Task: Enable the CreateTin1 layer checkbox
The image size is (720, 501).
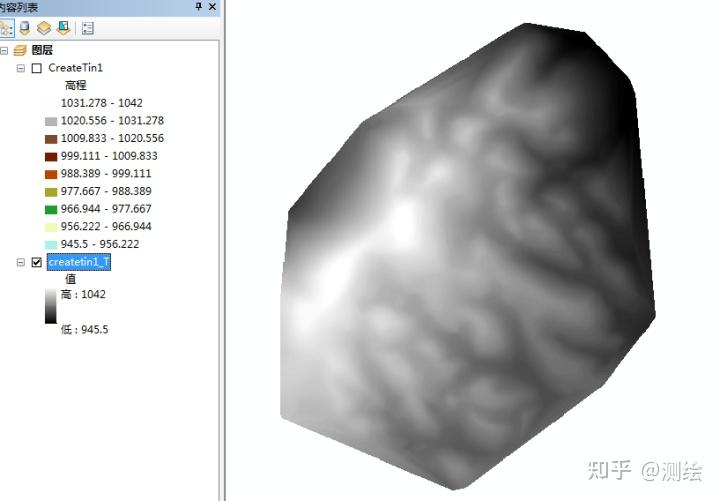Action: (x=37, y=68)
